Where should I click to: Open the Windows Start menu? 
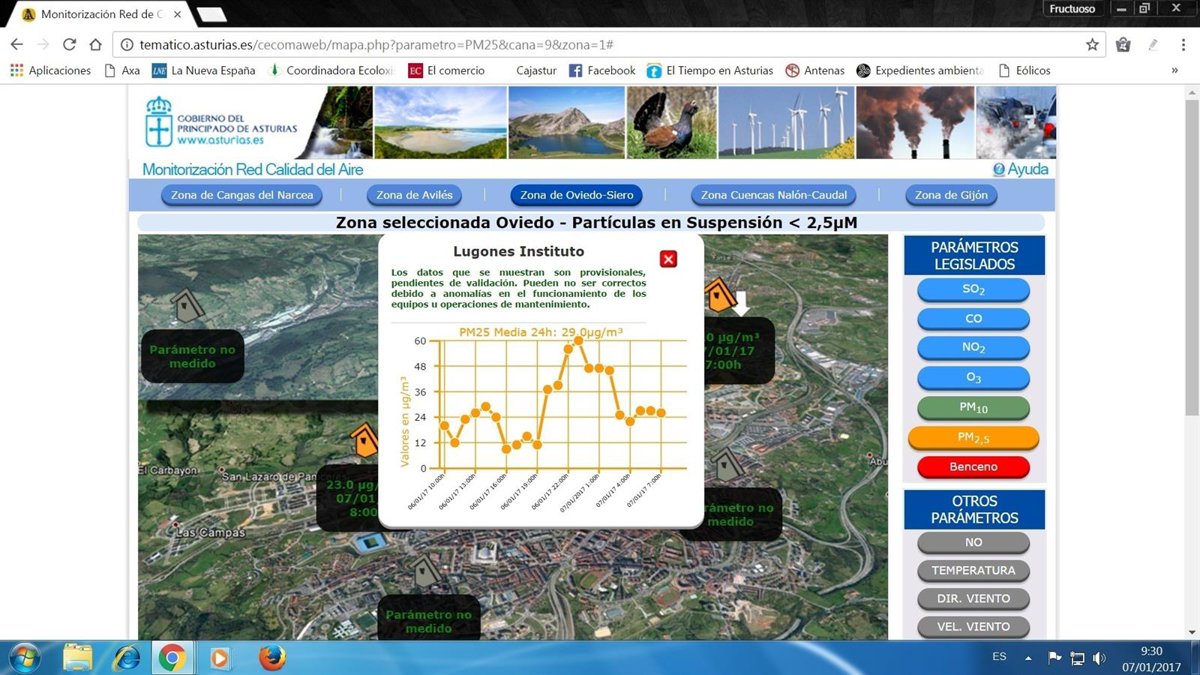click(24, 658)
